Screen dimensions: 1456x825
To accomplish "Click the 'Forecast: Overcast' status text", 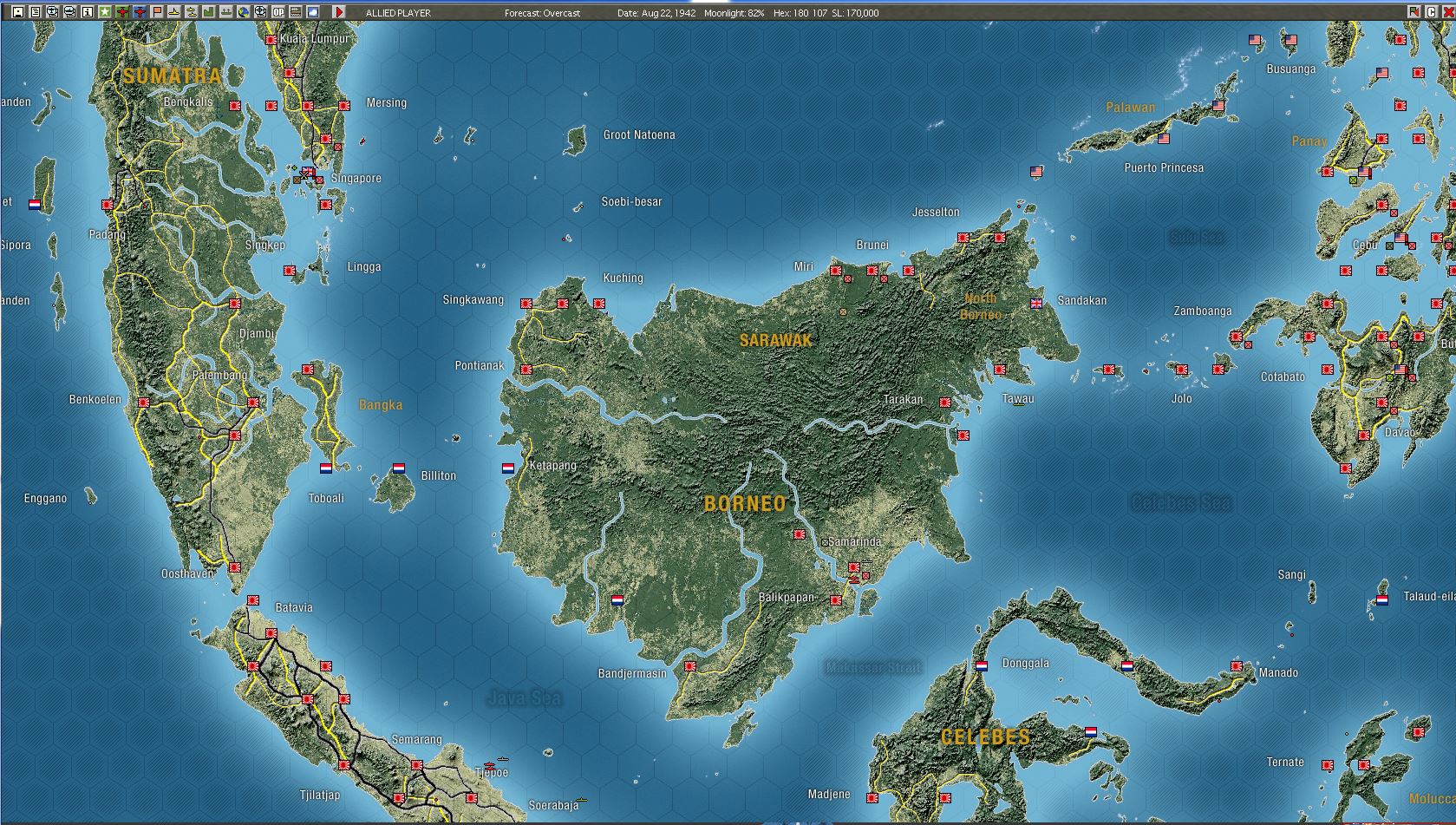I will [x=542, y=13].
